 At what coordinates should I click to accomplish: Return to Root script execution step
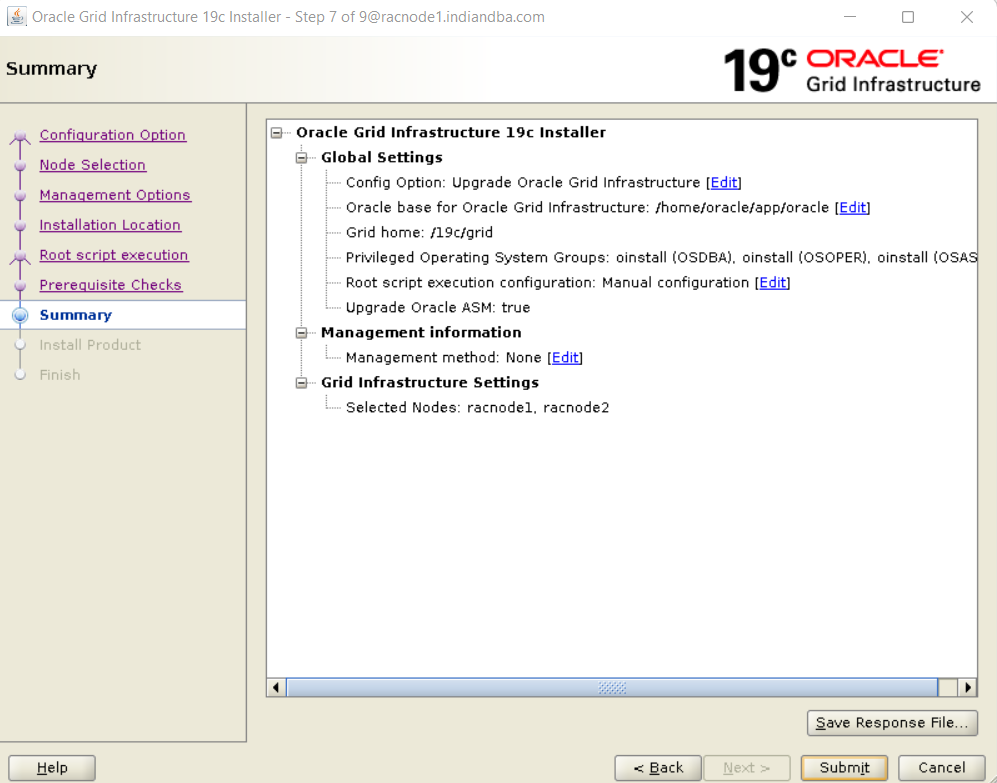pyautogui.click(x=114, y=254)
